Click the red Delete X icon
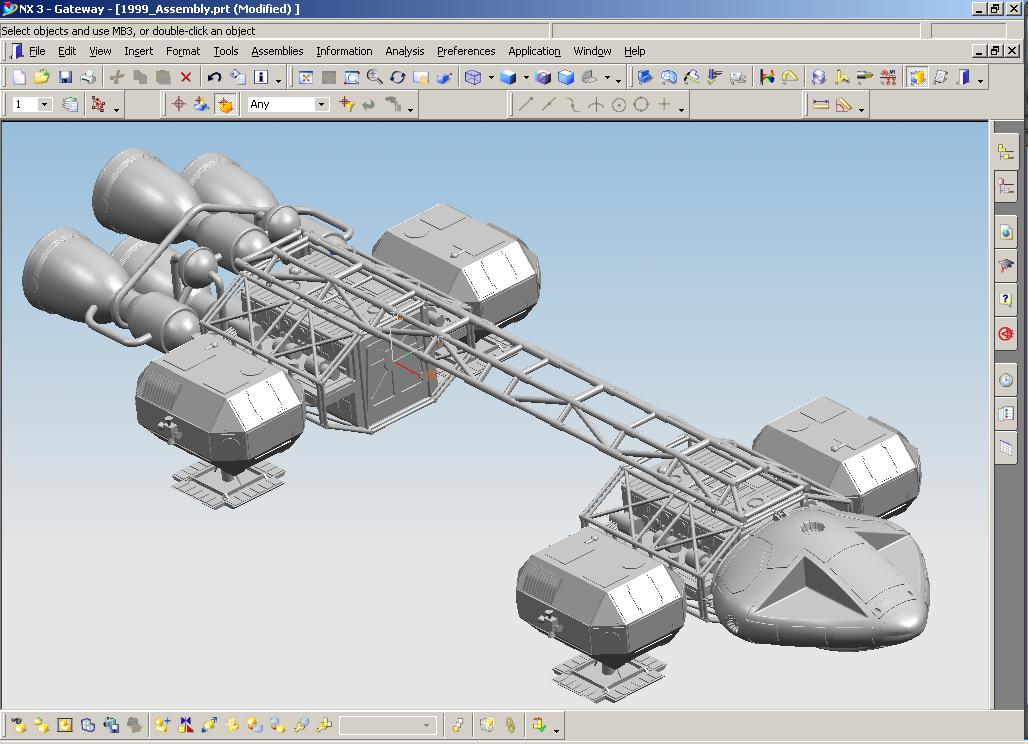The image size is (1028, 744). click(x=186, y=77)
